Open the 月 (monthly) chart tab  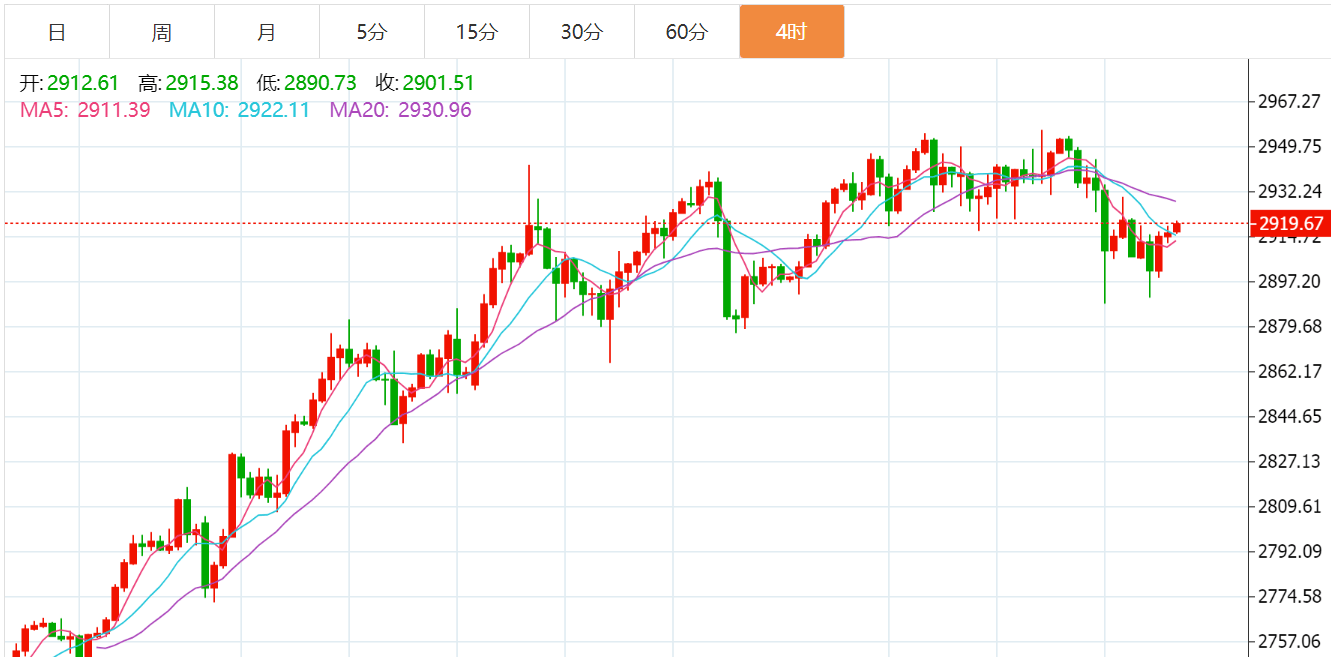(x=266, y=32)
